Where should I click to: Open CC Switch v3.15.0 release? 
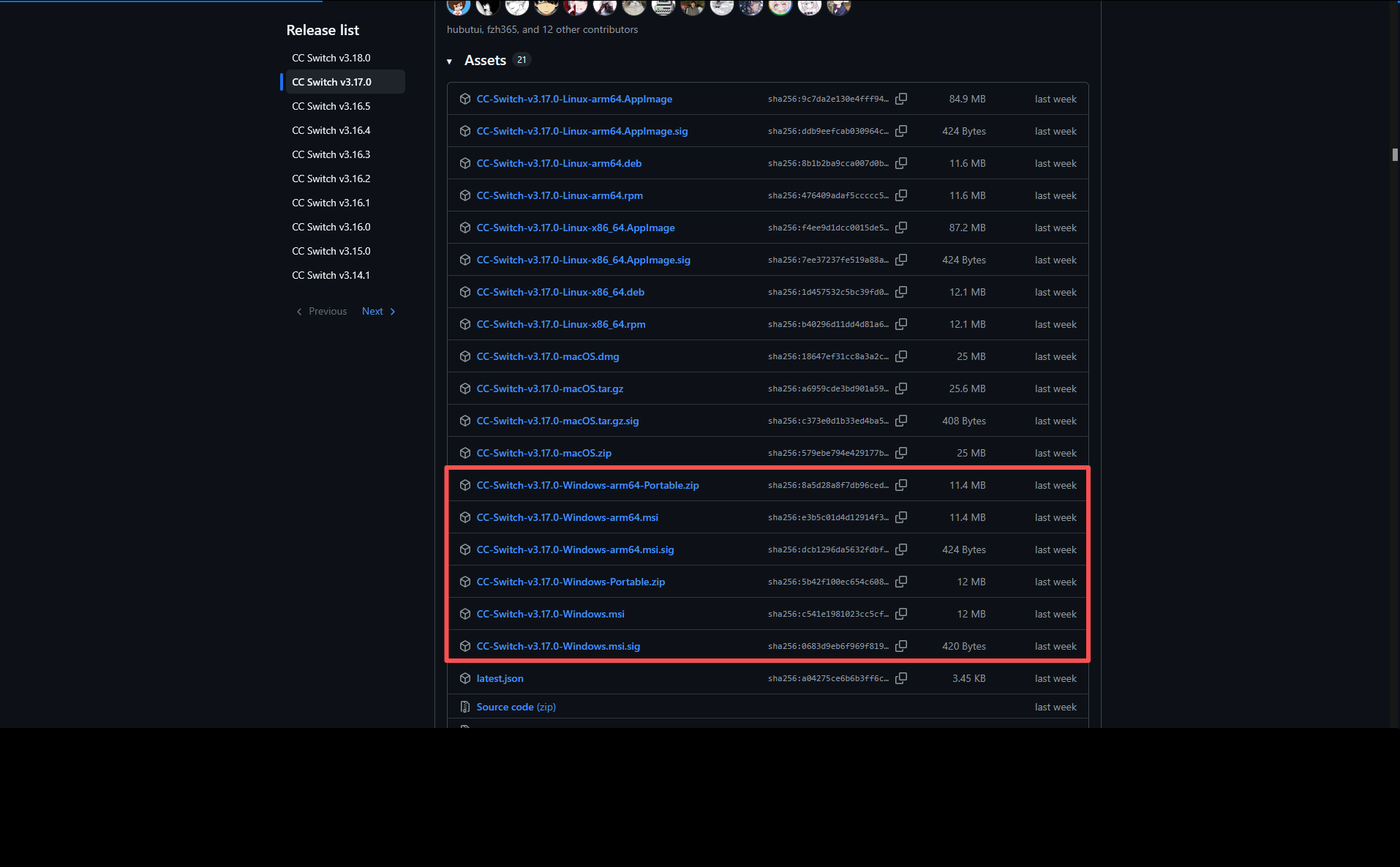point(331,251)
